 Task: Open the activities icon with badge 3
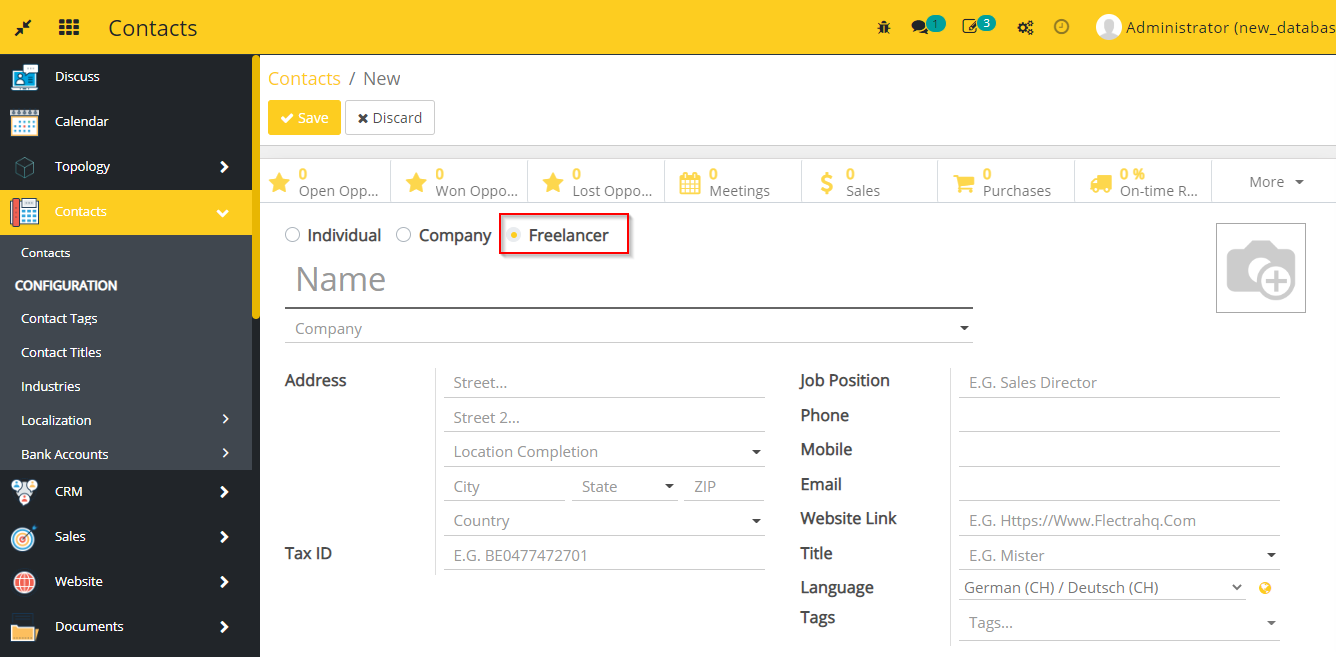(970, 28)
